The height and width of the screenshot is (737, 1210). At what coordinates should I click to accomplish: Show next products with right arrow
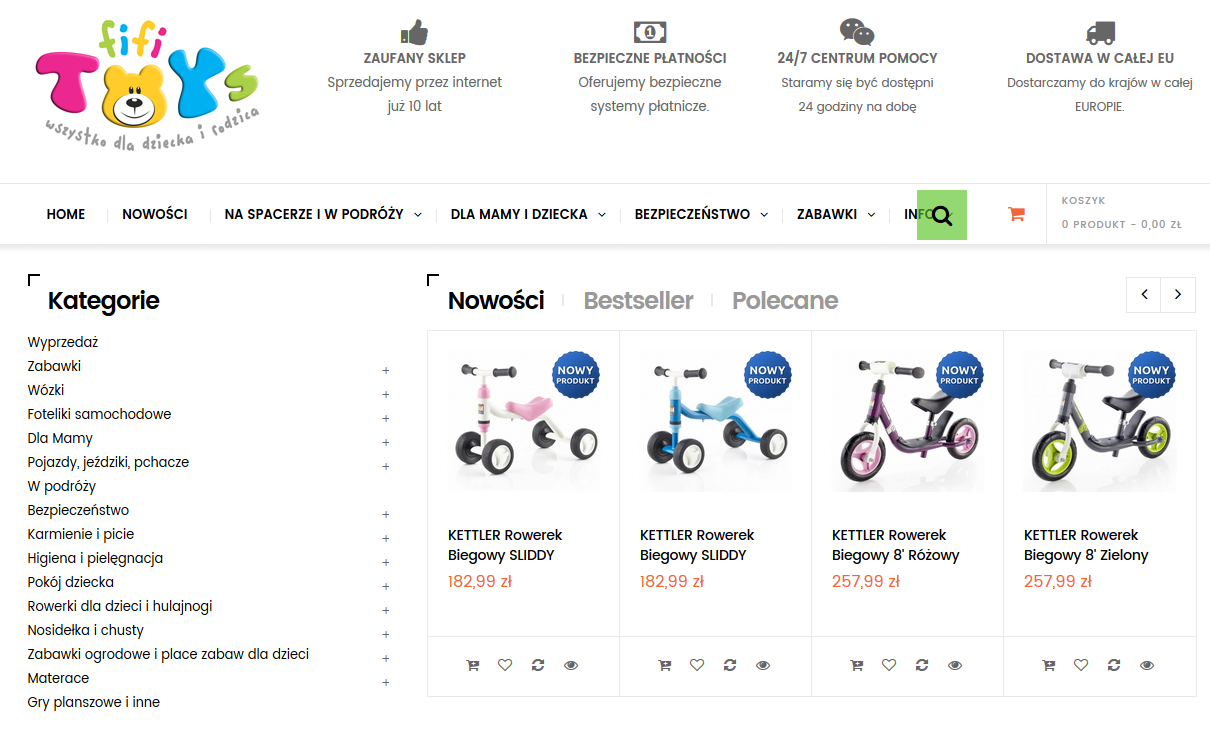tap(1178, 295)
